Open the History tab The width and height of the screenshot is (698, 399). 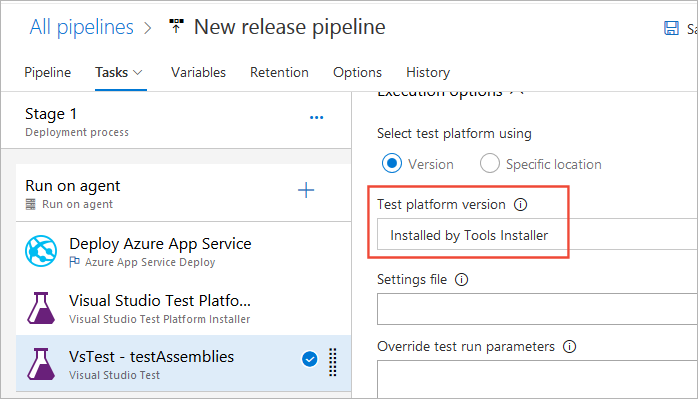[428, 72]
